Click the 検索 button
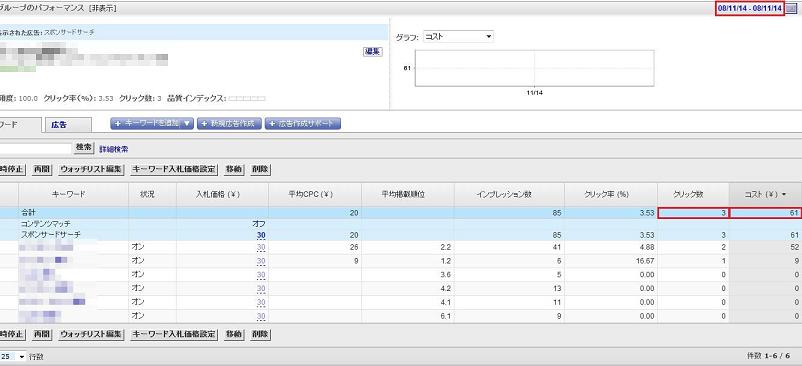802x366 pixels. [84, 148]
